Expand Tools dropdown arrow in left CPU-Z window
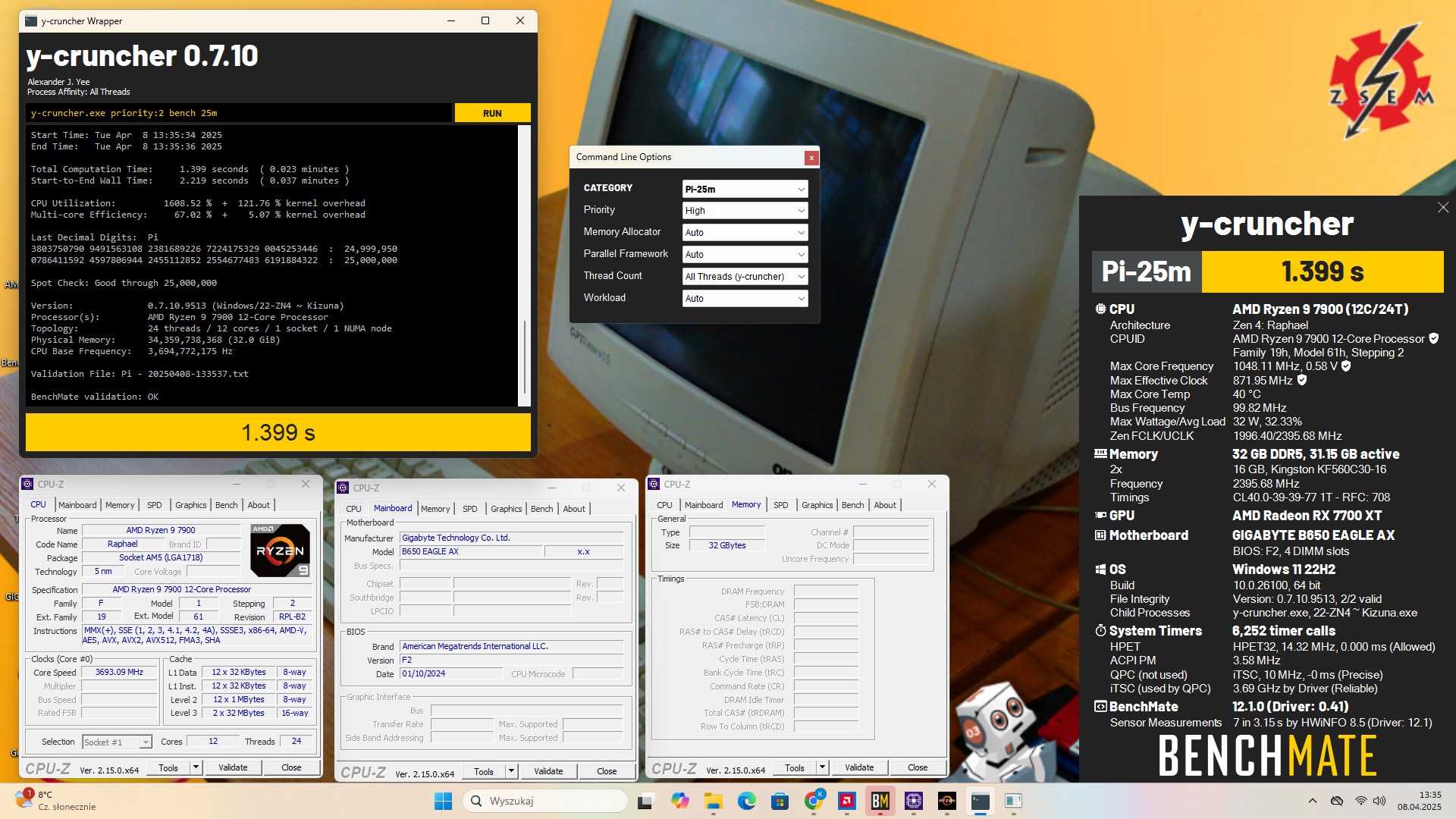Viewport: 1456px width, 819px height. click(x=196, y=767)
